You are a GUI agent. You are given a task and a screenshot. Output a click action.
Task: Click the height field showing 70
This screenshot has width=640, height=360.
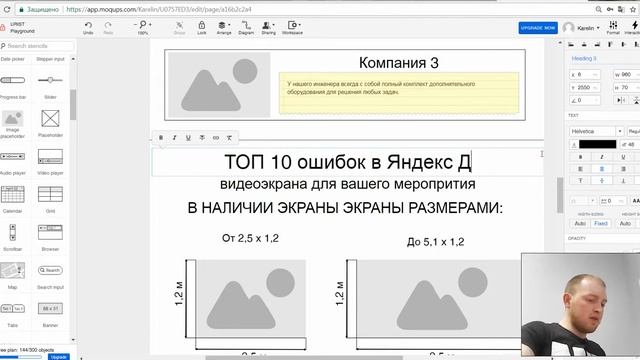point(626,87)
